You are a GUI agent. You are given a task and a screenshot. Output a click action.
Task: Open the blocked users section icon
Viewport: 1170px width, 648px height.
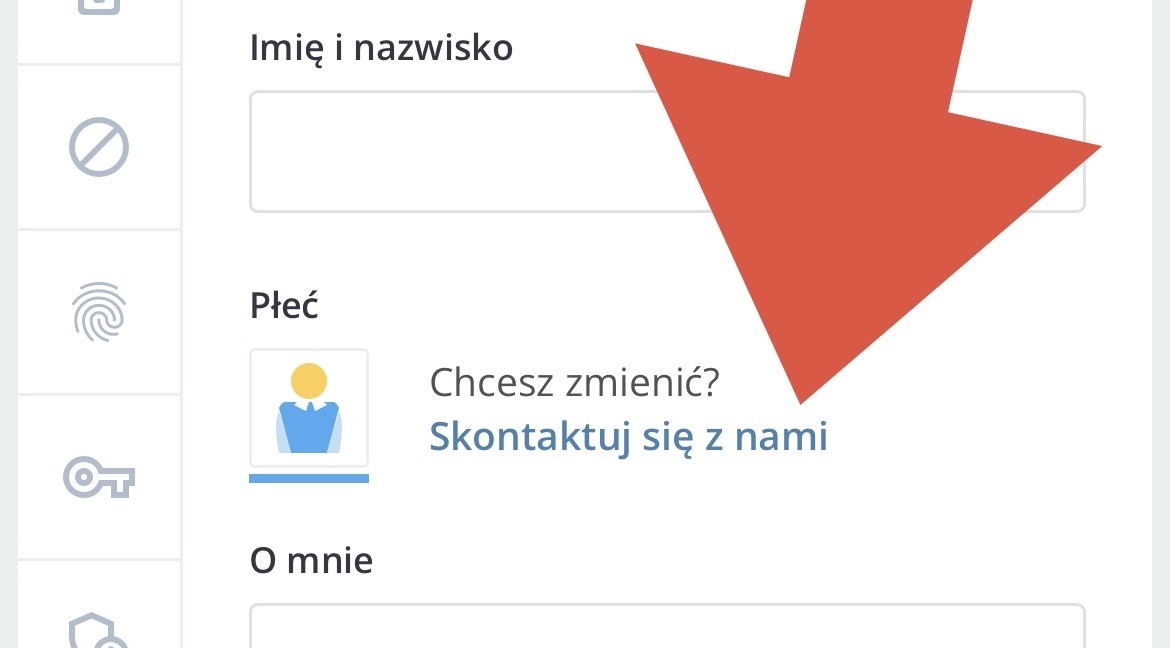point(99,148)
